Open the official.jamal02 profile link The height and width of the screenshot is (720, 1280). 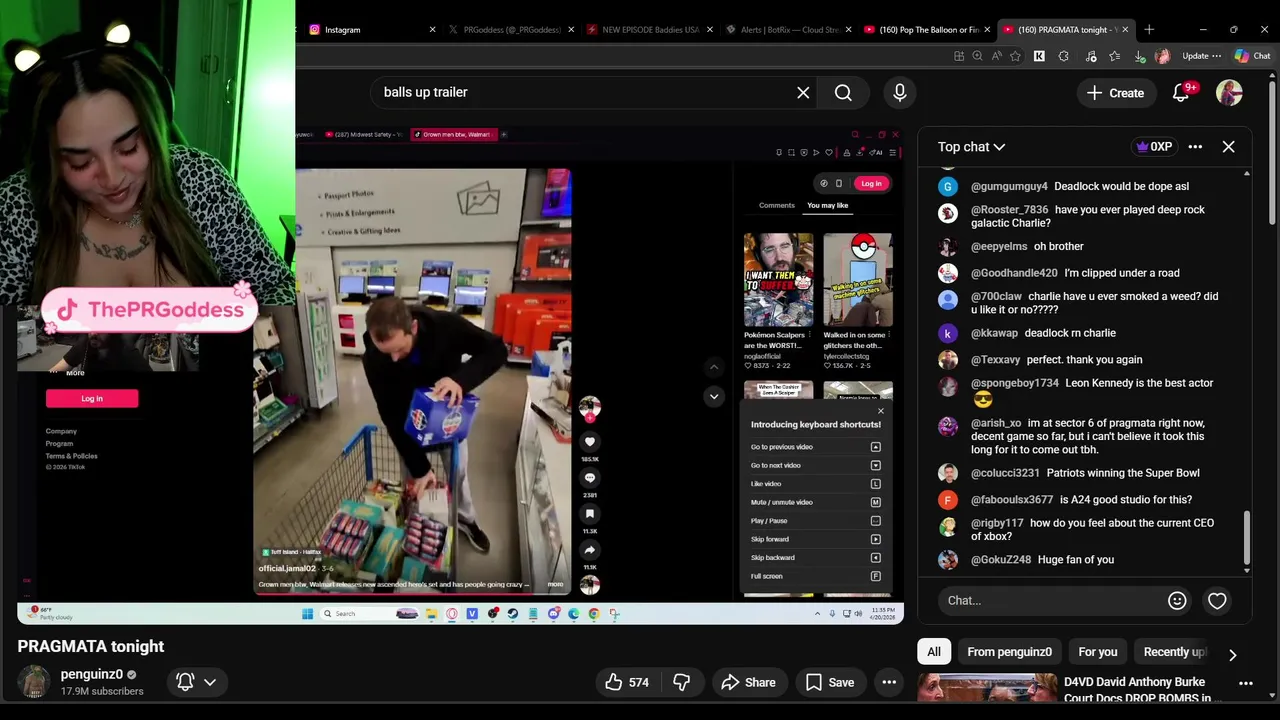tap(287, 568)
